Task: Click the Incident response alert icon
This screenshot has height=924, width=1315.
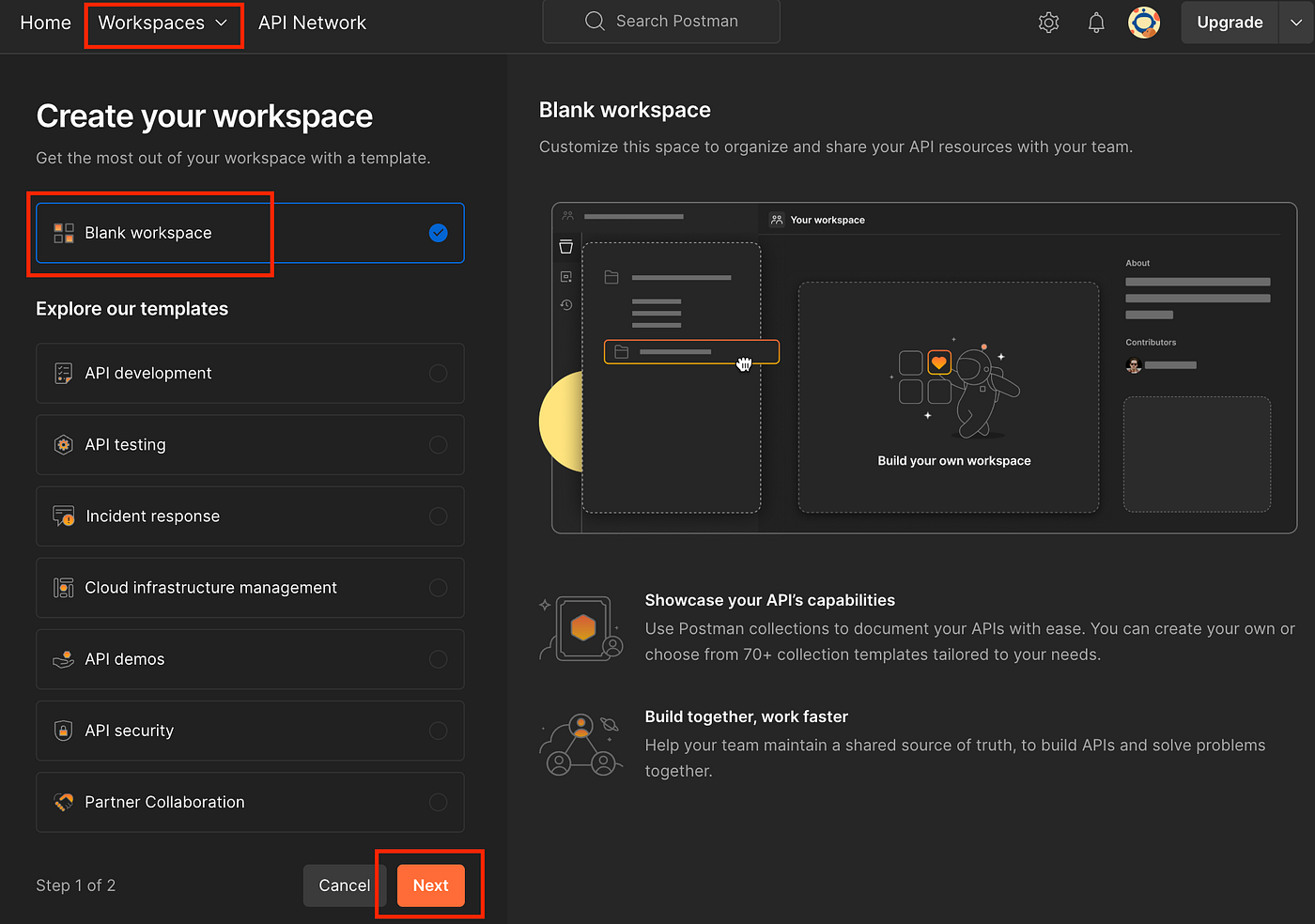Action: (64, 516)
